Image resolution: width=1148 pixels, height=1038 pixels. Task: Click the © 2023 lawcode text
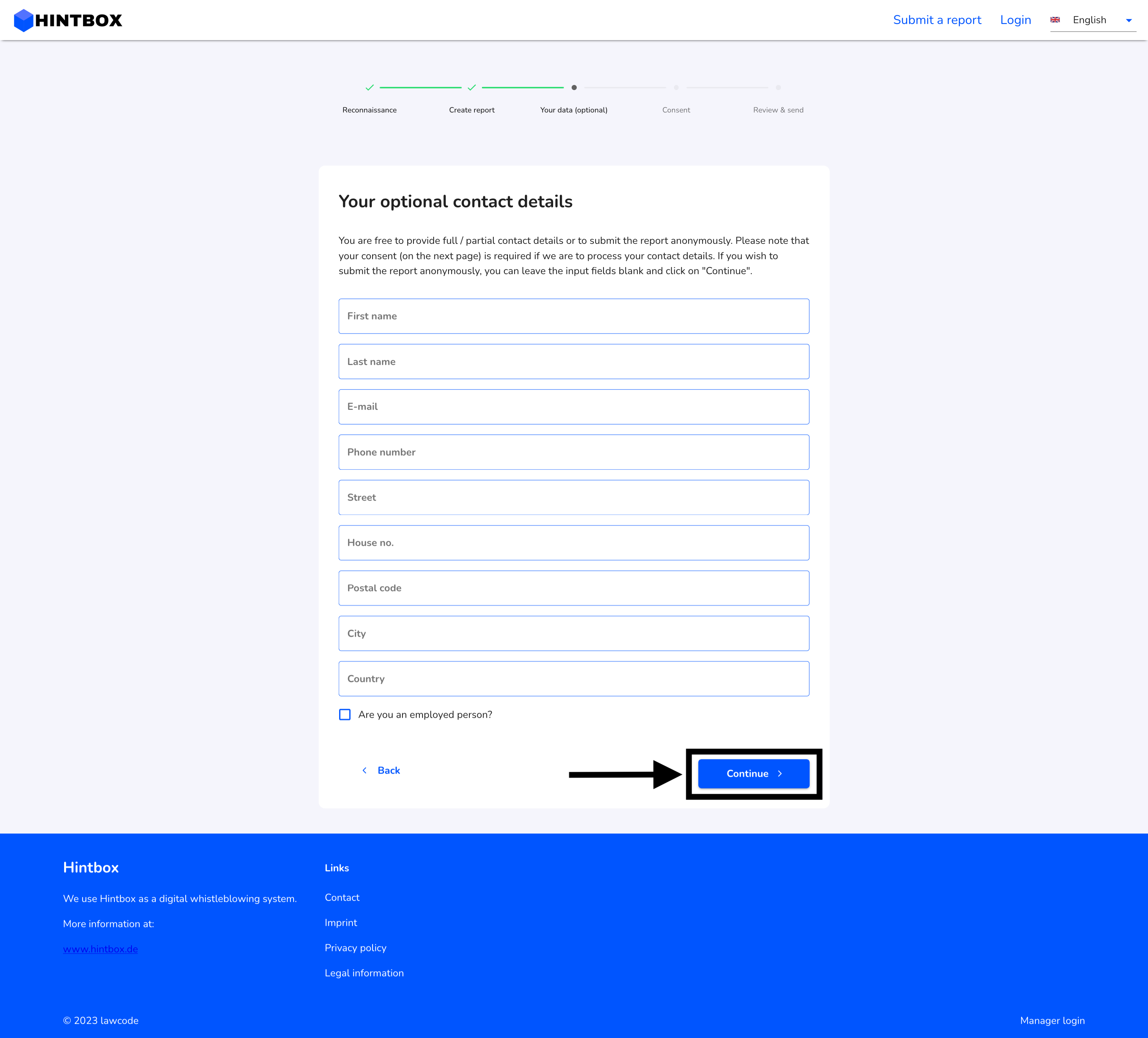tap(101, 1020)
